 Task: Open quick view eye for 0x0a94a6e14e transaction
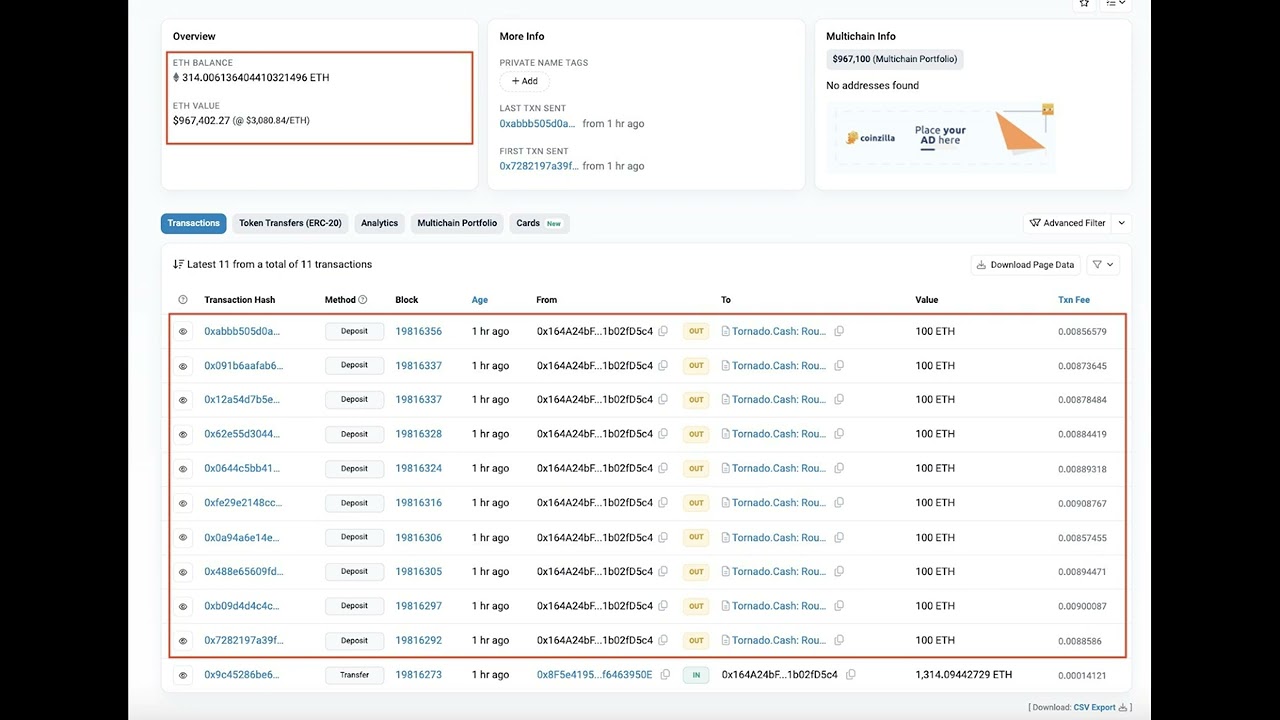click(183, 538)
